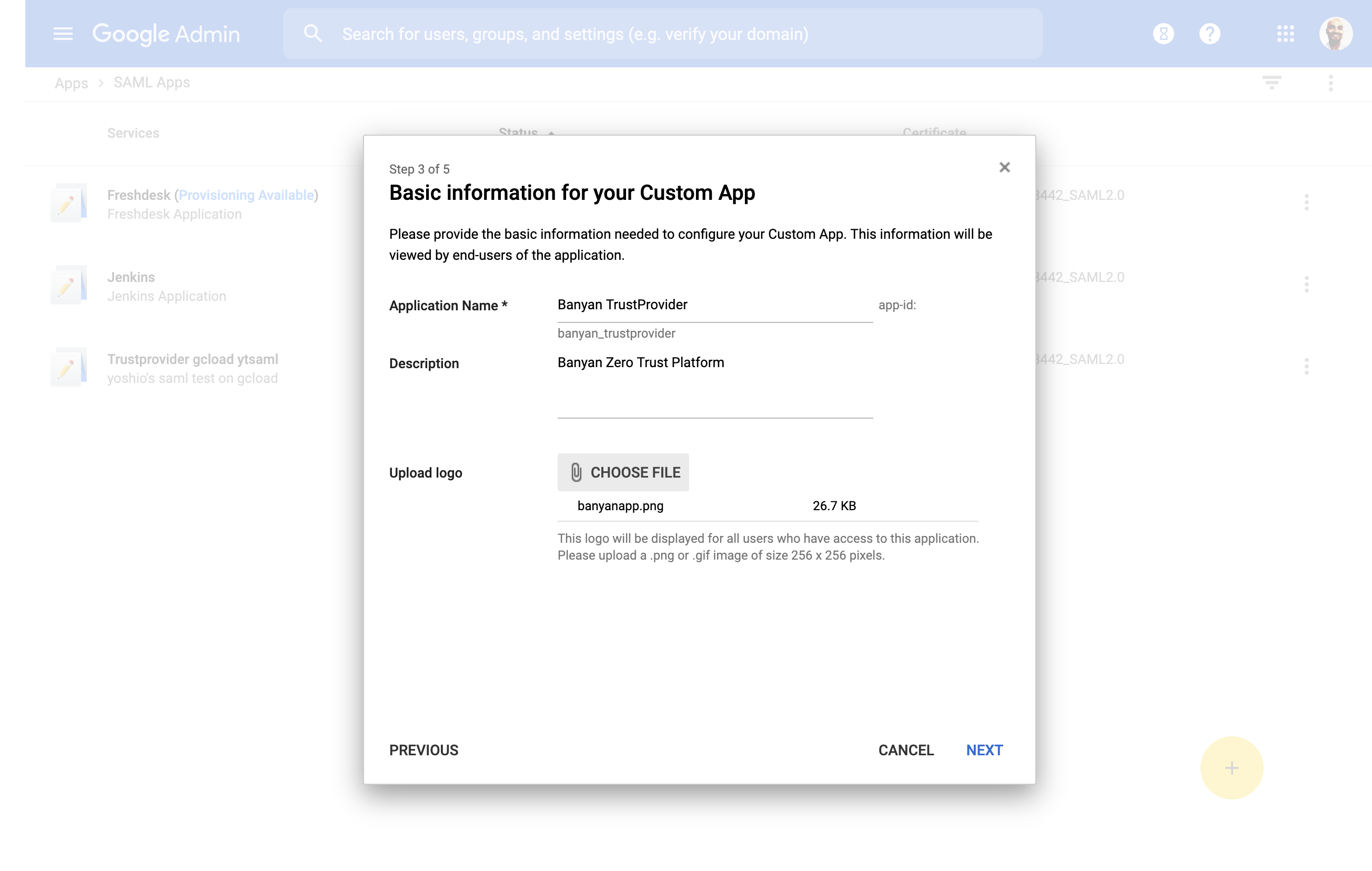Click the search magnifier icon
1372x871 pixels.
pyautogui.click(x=313, y=34)
